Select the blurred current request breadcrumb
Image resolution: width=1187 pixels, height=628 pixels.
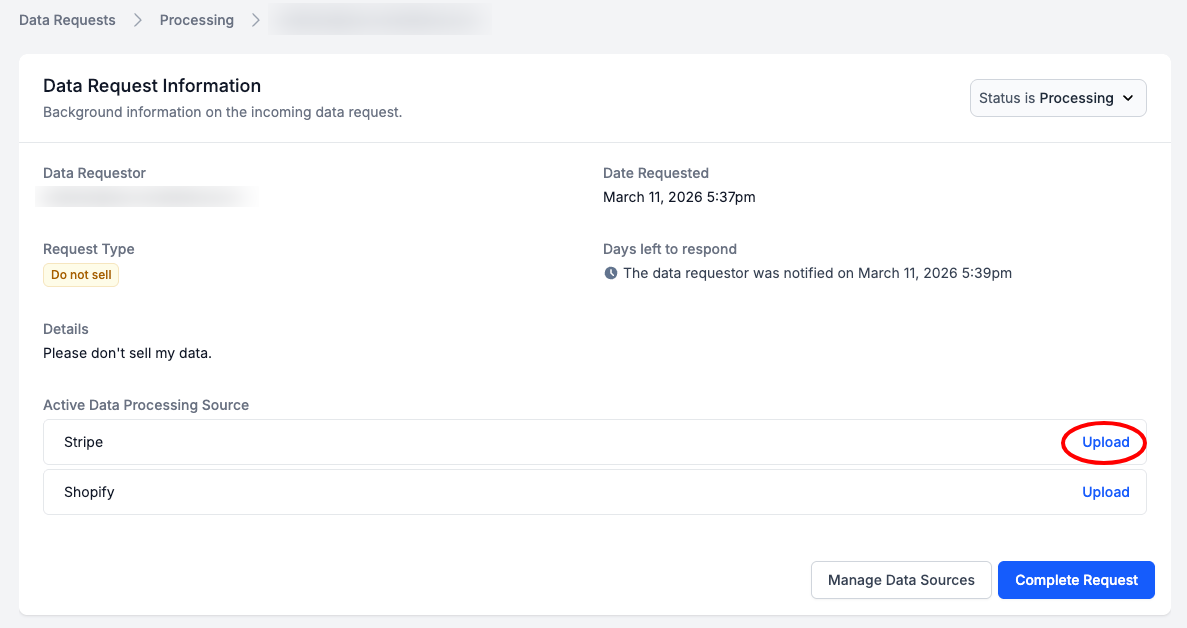380,20
